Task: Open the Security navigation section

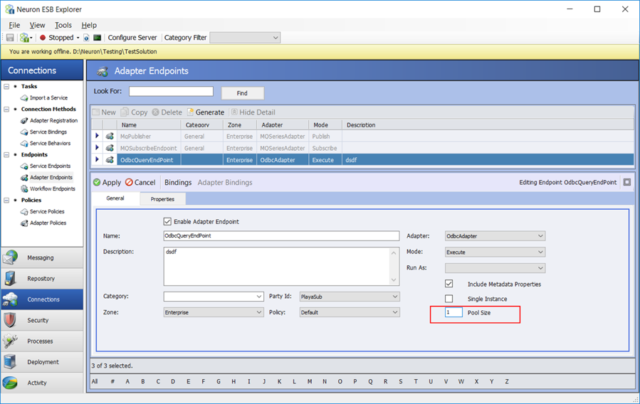Action: pyautogui.click(x=42, y=320)
